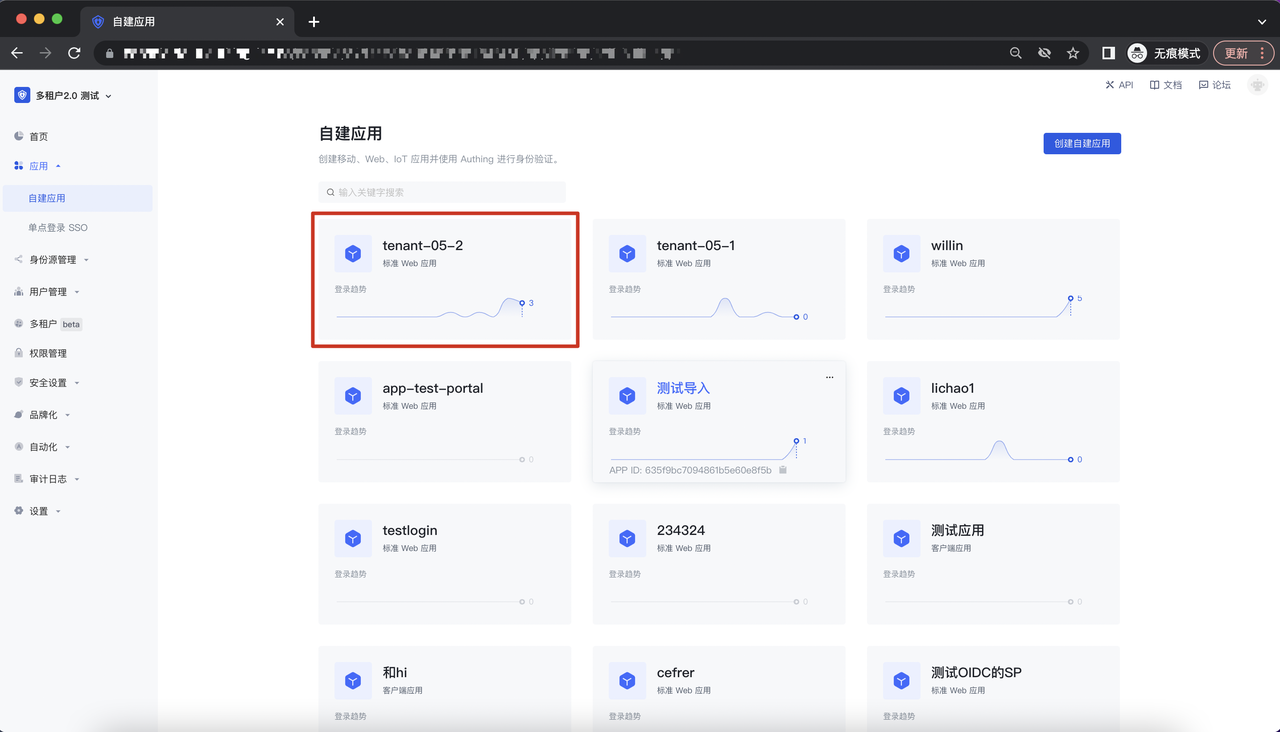Bookmark this page with the star icon

(1073, 53)
